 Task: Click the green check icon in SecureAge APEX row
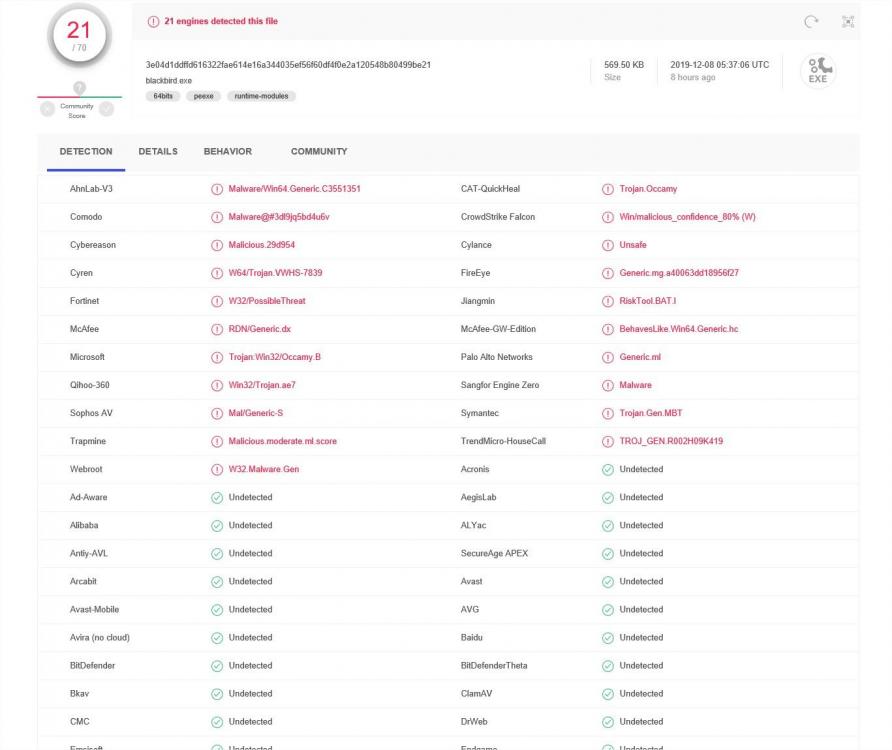608,554
